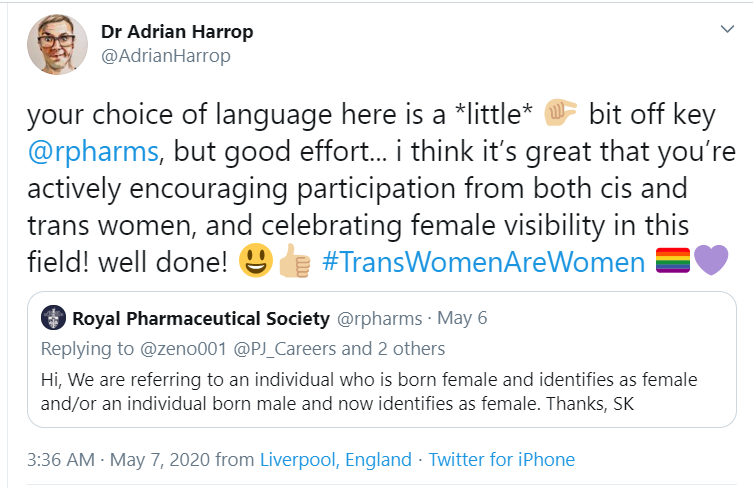The height and width of the screenshot is (488, 753).
Task: Follow the @rpharms mention link in the tweet text
Action: click(93, 152)
